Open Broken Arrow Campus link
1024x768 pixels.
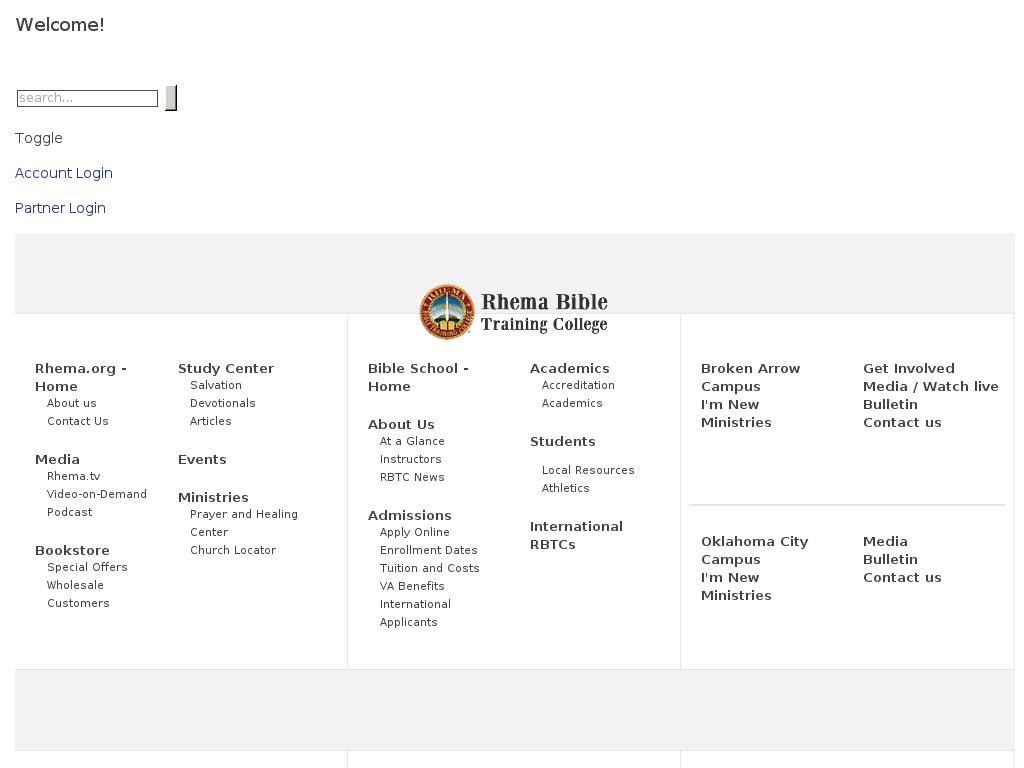[750, 377]
